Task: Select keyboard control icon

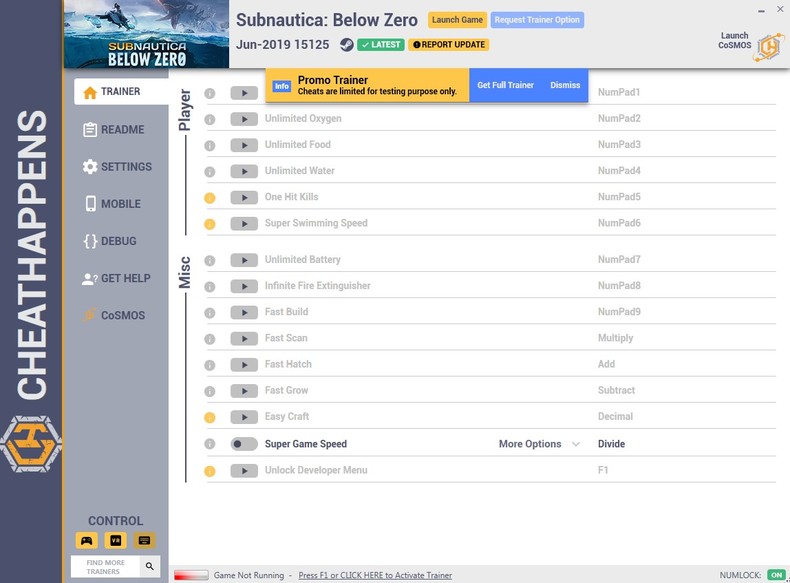Action: point(144,541)
